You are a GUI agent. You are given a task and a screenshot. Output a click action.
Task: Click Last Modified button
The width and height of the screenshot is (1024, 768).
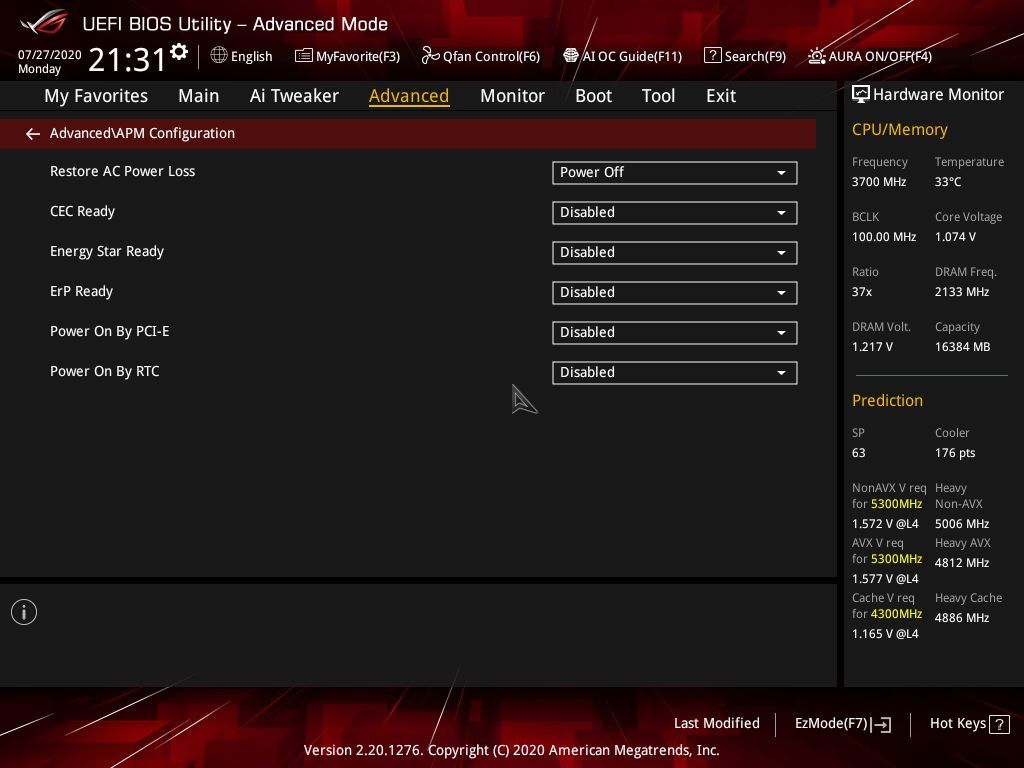(716, 724)
